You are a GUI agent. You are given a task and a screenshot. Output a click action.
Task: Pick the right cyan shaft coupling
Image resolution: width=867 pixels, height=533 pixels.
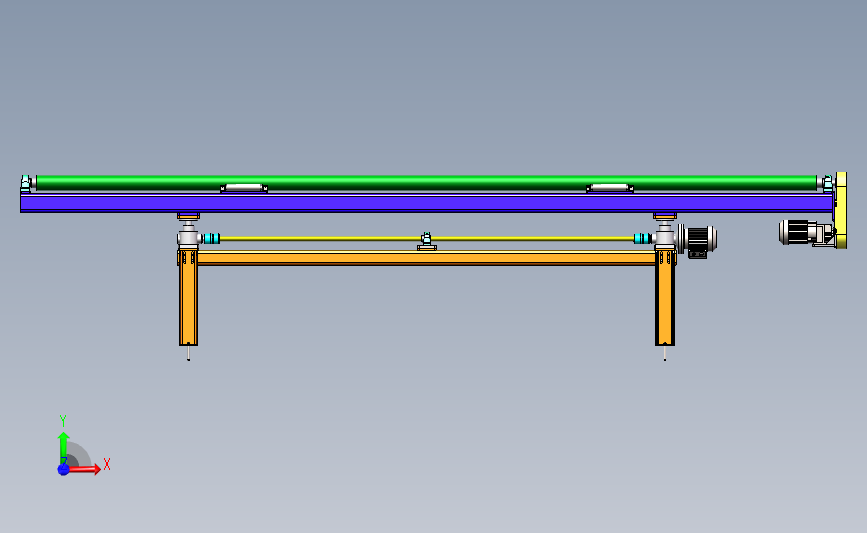642,238
